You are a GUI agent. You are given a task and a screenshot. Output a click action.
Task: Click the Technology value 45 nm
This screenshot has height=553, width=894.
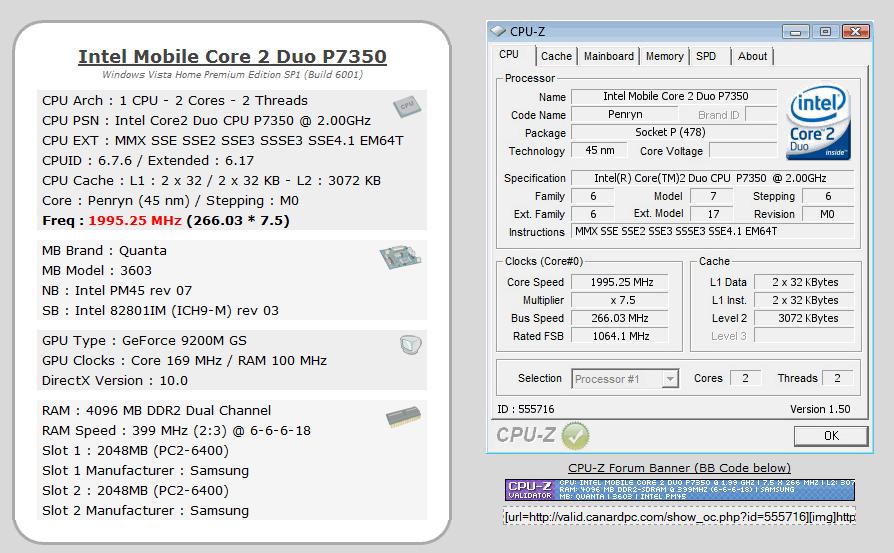tap(599, 151)
